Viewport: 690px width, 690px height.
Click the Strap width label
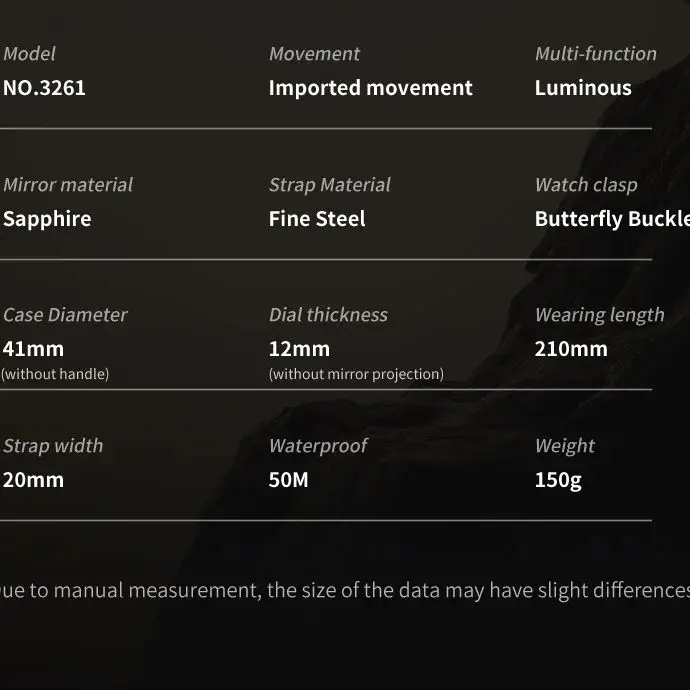click(x=53, y=445)
